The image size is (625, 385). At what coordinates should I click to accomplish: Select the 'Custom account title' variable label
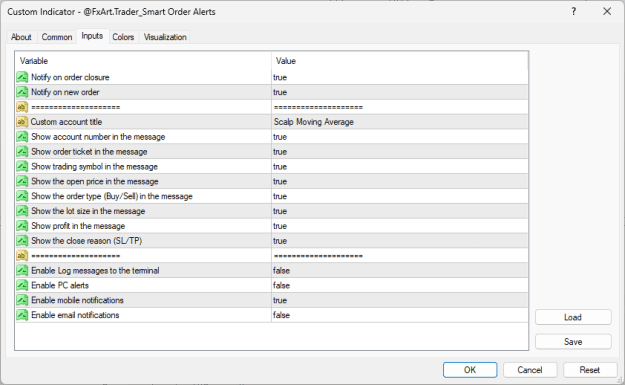(66, 122)
